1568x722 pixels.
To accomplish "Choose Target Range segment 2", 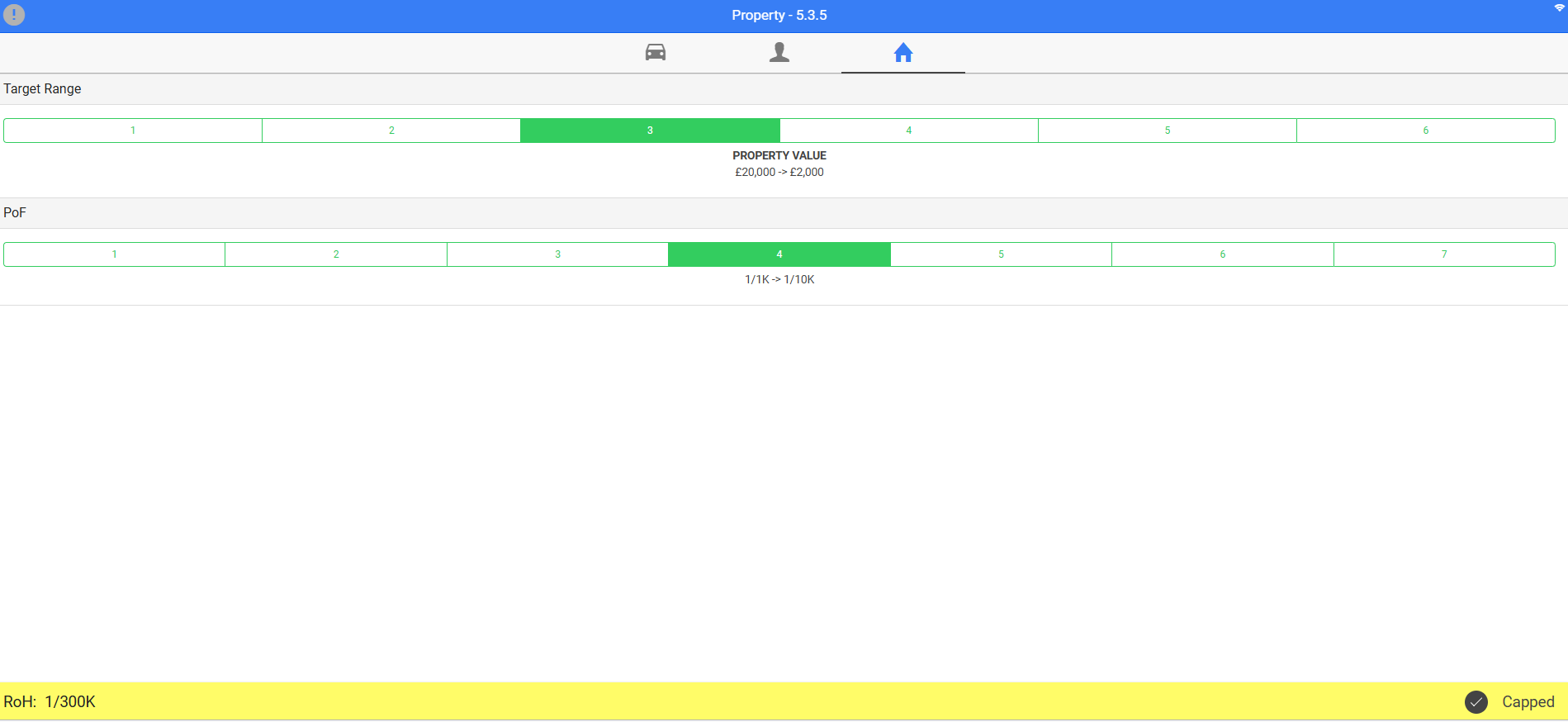I will 391,131.
